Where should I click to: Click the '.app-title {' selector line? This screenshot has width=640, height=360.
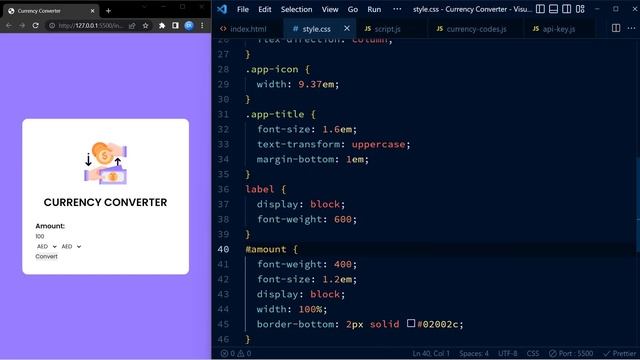click(280, 114)
